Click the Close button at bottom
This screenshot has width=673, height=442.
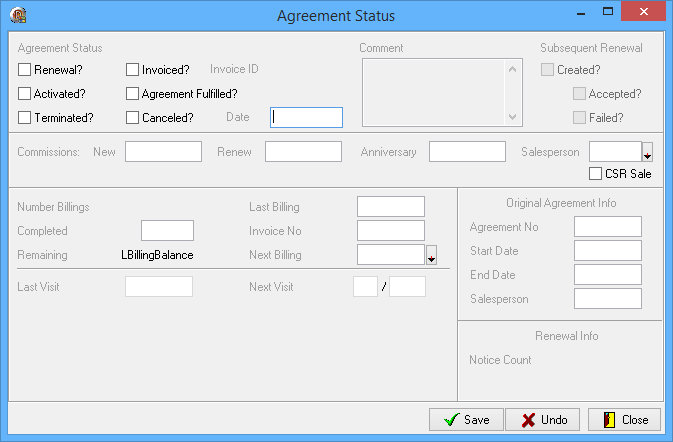pos(624,420)
